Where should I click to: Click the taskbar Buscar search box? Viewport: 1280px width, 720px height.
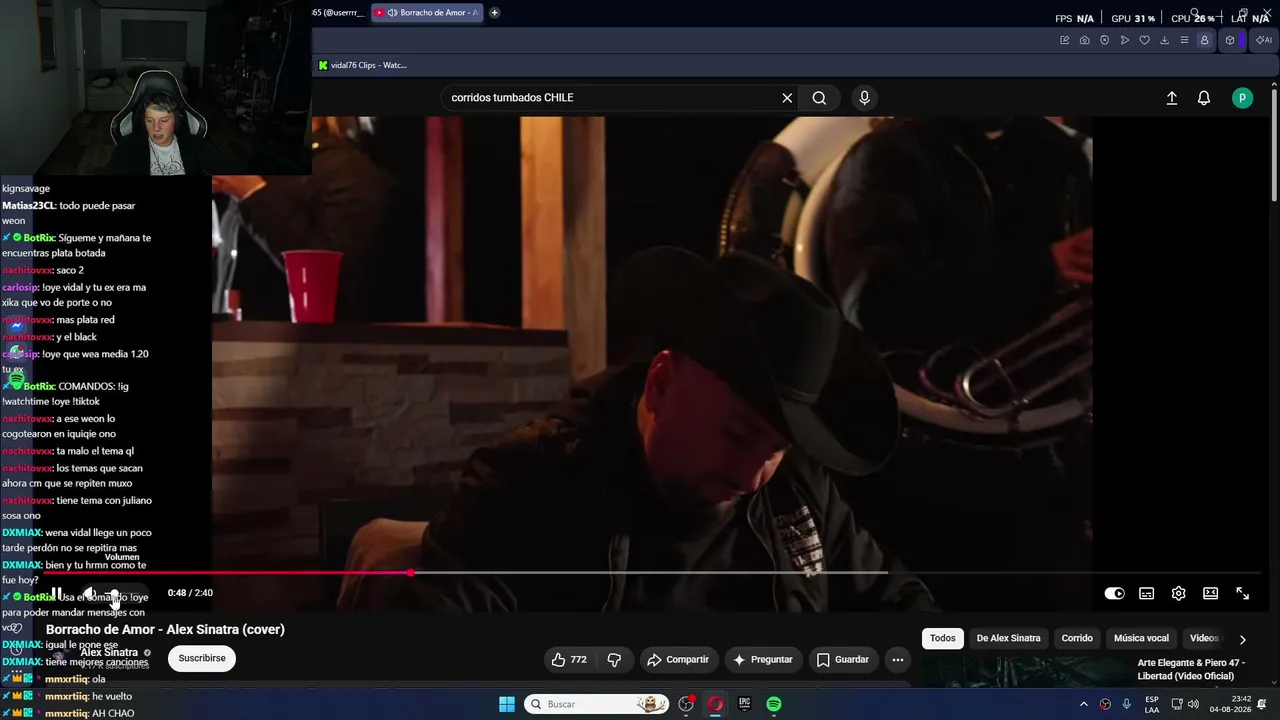click(x=596, y=704)
